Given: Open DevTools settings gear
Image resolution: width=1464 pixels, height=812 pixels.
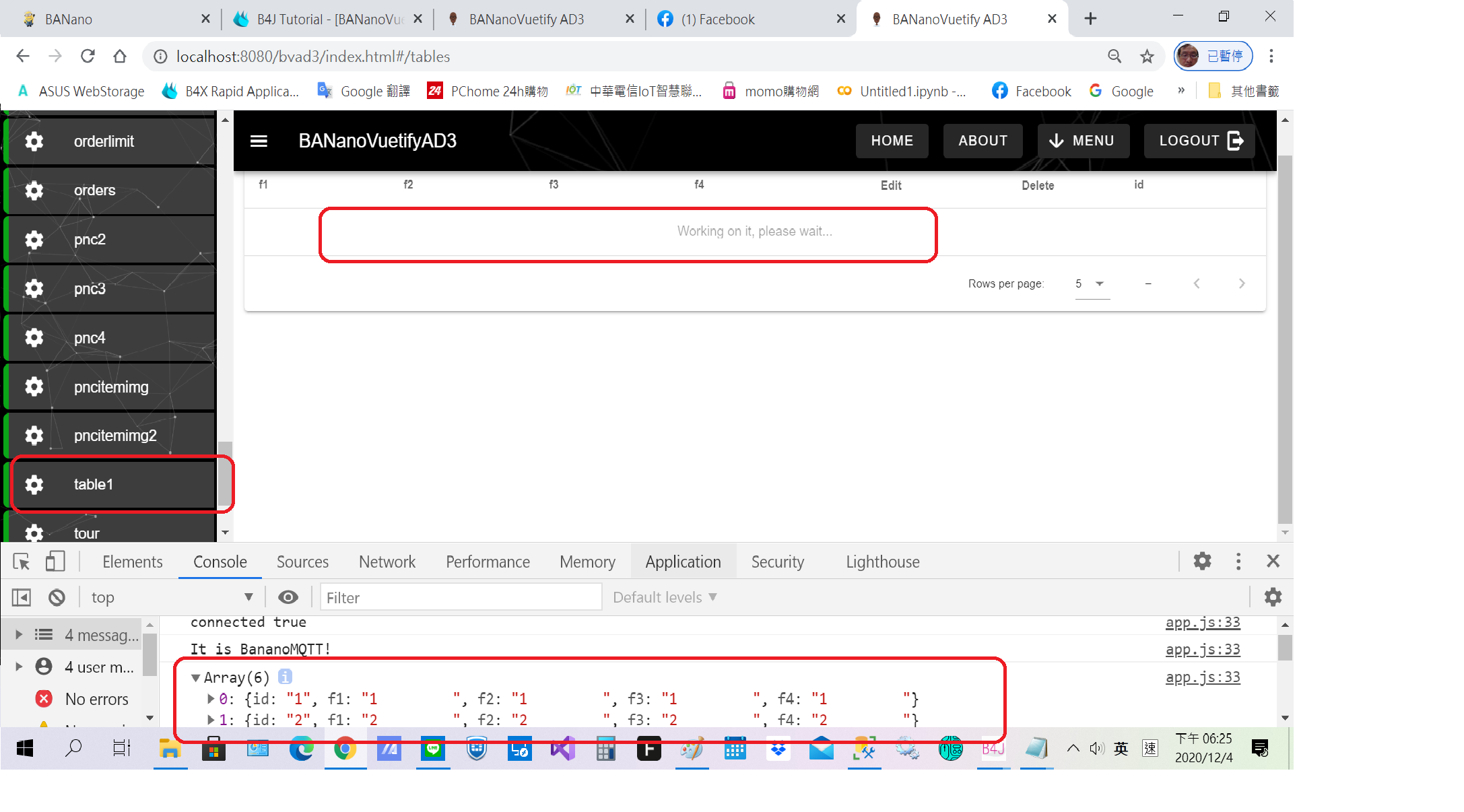Looking at the screenshot, I should [1202, 561].
